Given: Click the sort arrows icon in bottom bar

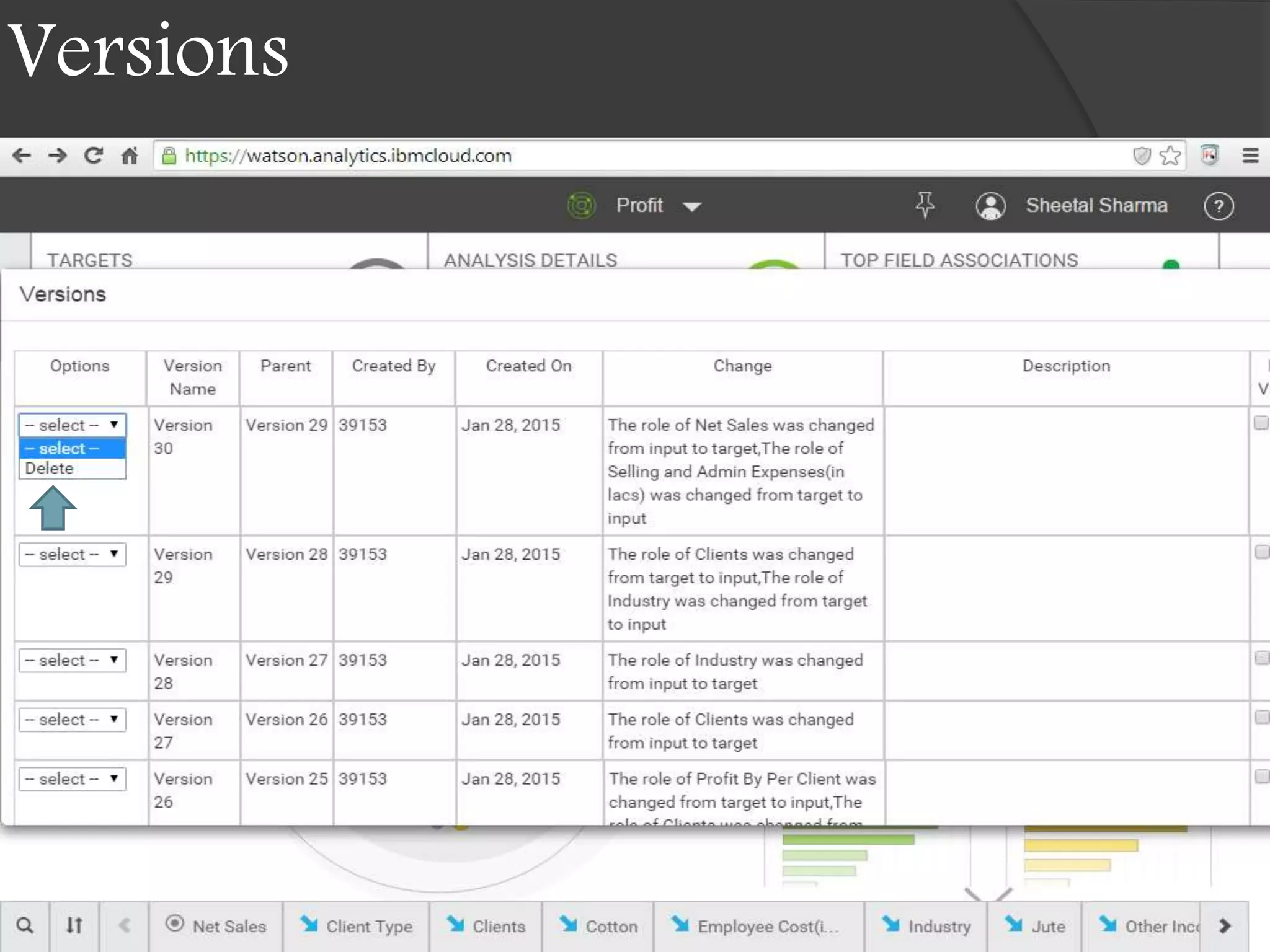Looking at the screenshot, I should pos(74,926).
